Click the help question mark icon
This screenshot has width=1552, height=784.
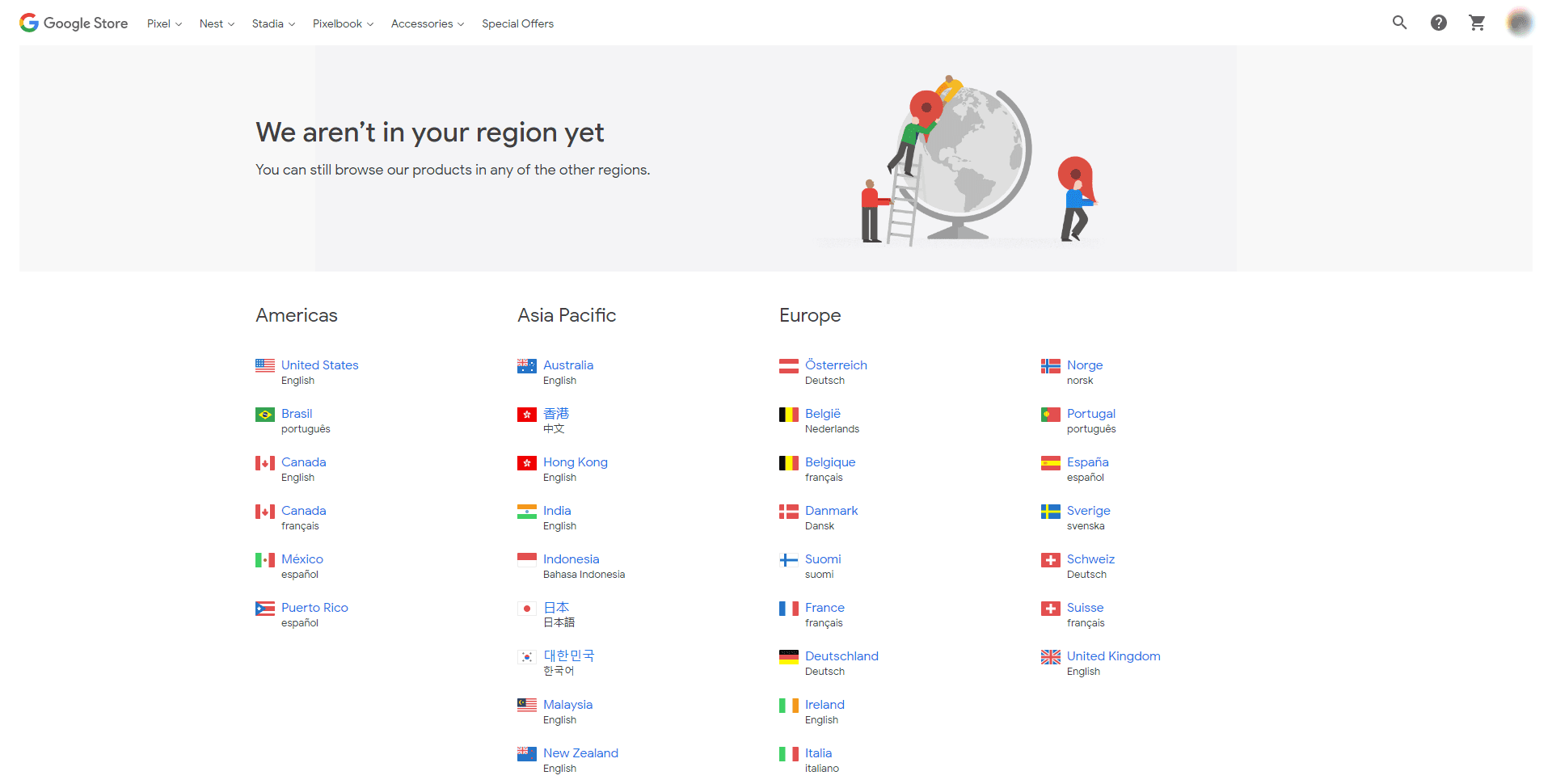(1438, 23)
